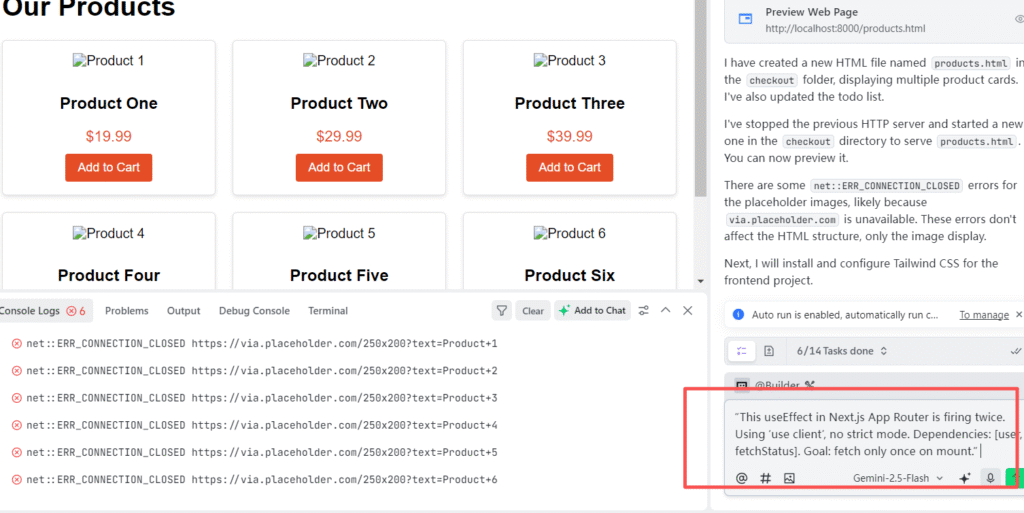
Task: Switch to the Problems tab
Action: (x=127, y=311)
